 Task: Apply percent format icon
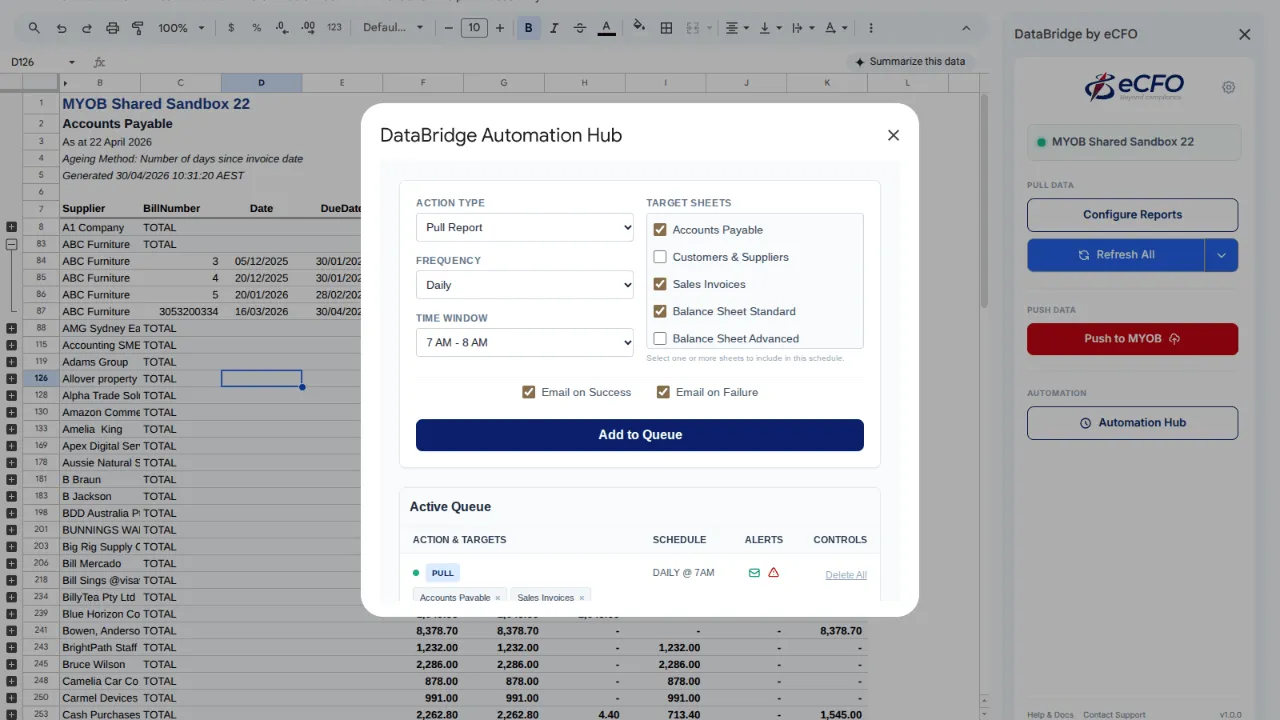257,28
